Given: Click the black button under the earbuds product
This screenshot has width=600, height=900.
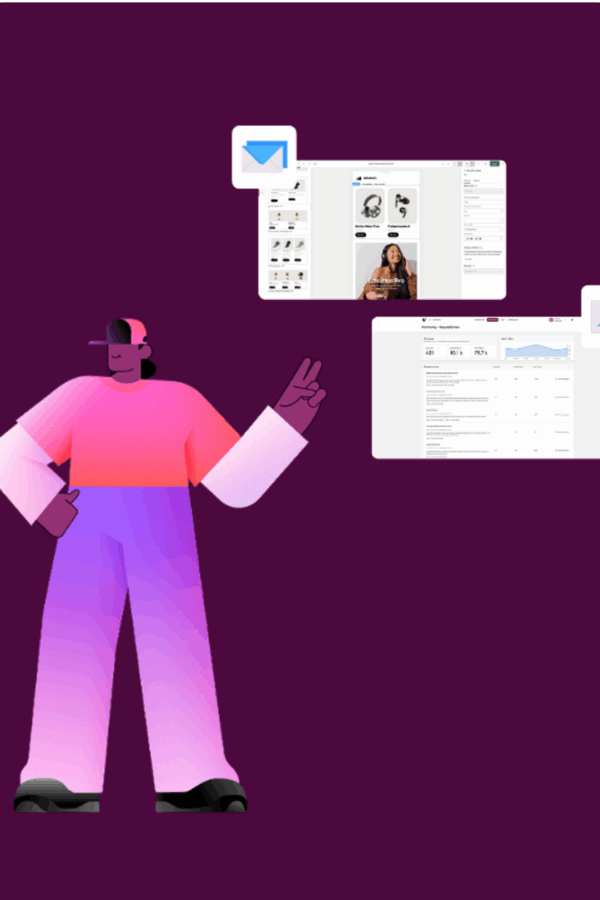Looking at the screenshot, I should pos(393,235).
